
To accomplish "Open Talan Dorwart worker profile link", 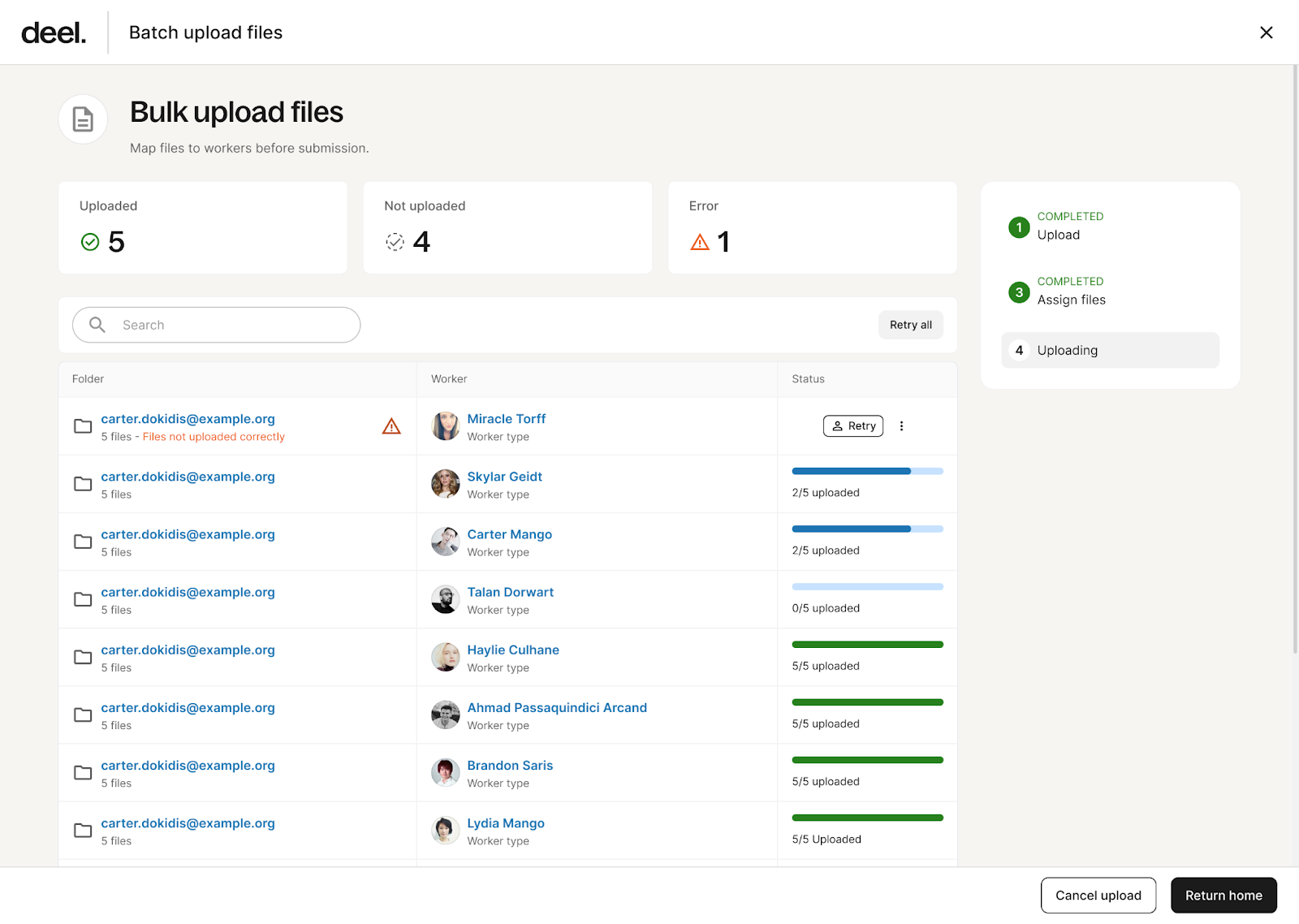I will 510,592.
